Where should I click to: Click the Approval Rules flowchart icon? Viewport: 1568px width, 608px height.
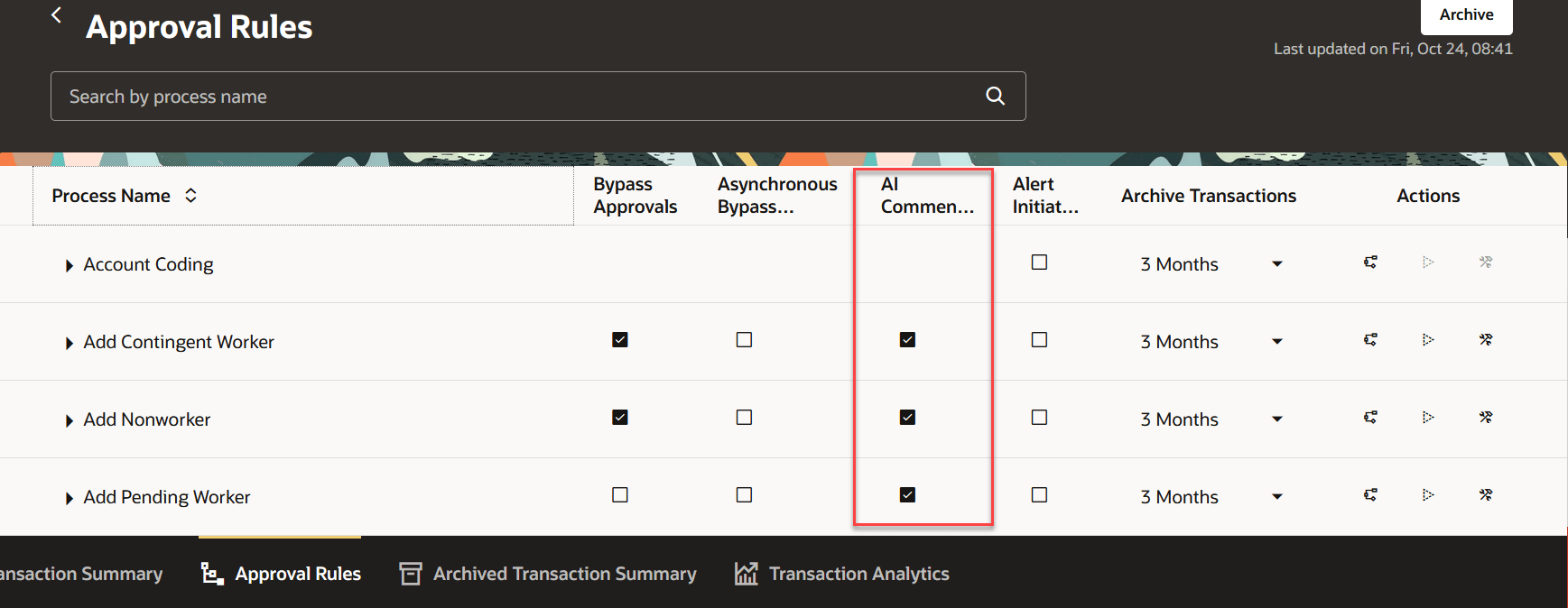210,574
